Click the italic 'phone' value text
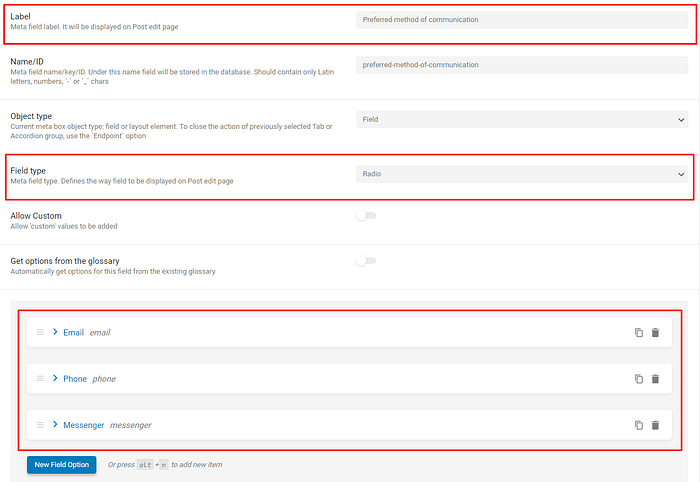 [104, 379]
